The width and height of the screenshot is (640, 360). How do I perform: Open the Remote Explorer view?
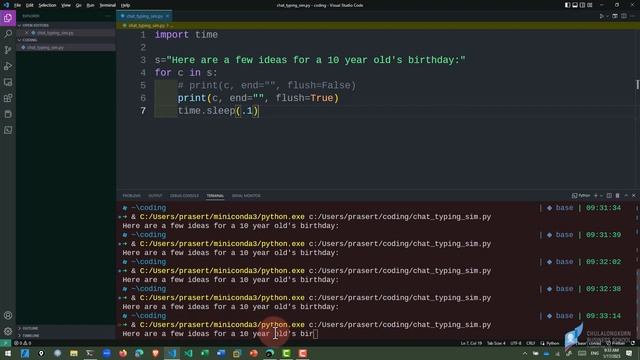pos(8,82)
